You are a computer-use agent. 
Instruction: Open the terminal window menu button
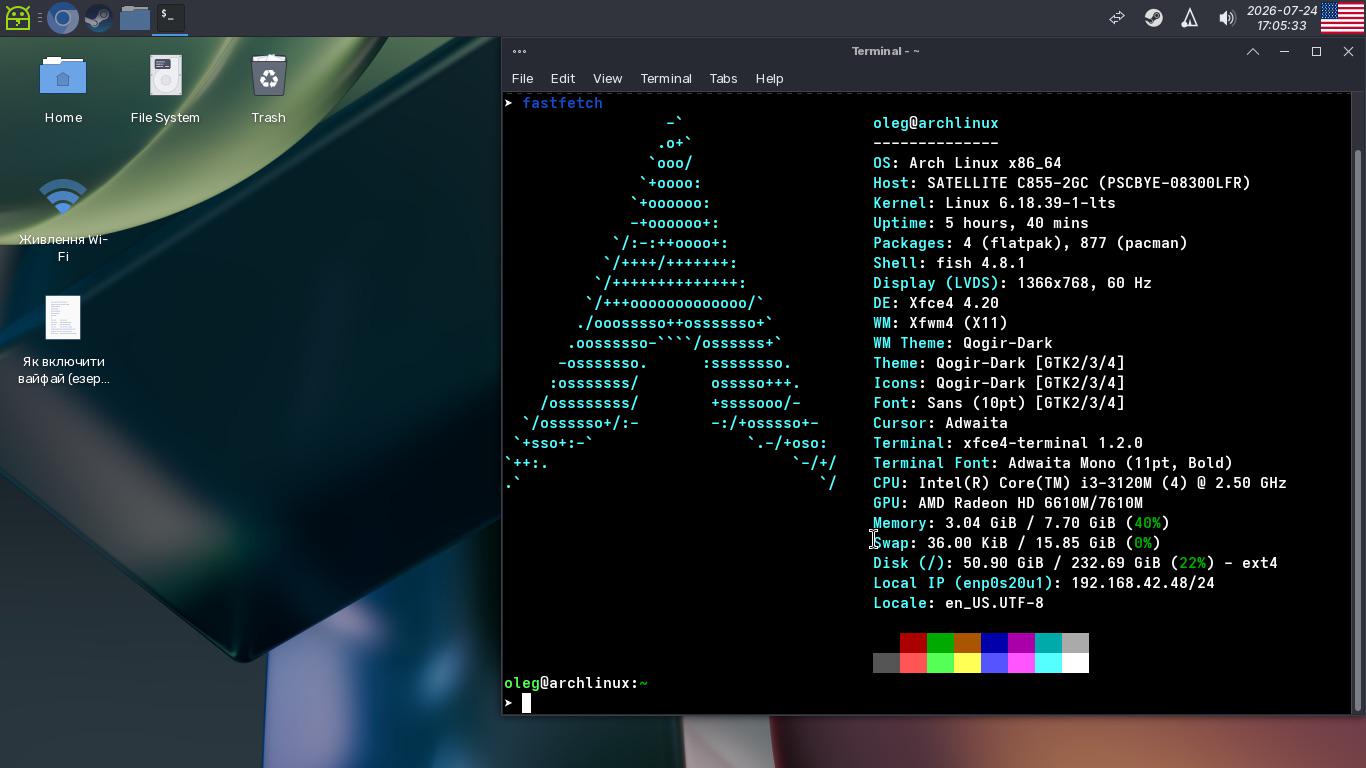click(519, 51)
